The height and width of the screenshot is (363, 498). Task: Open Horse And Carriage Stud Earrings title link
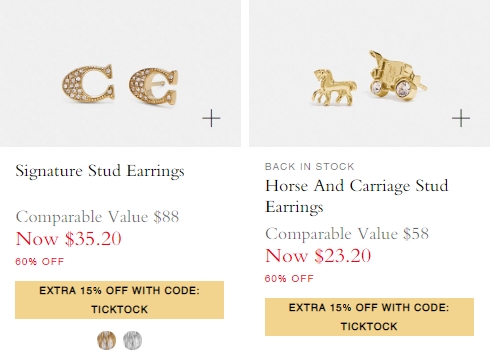click(x=357, y=196)
